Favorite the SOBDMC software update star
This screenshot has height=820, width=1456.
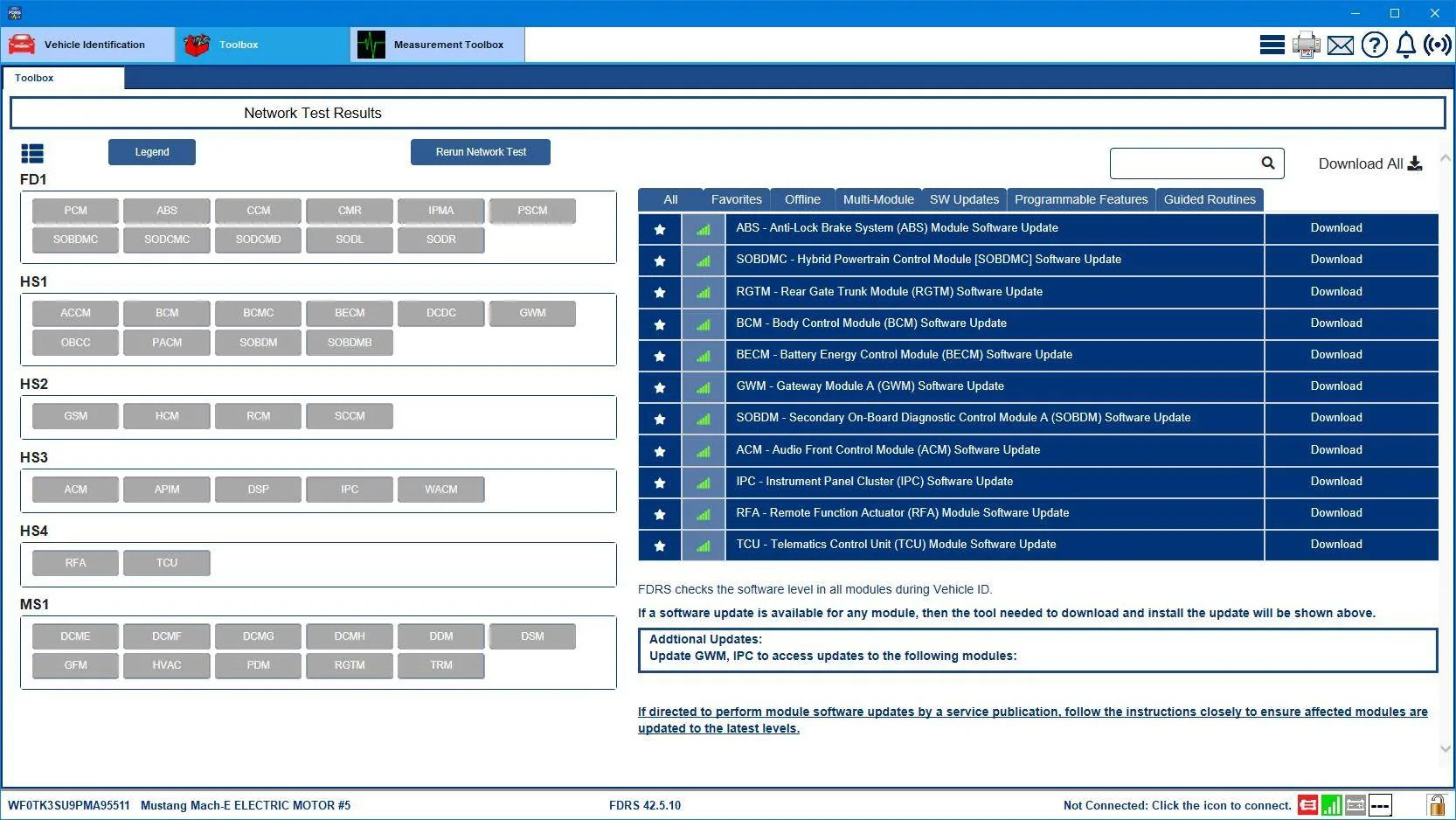[x=660, y=261]
